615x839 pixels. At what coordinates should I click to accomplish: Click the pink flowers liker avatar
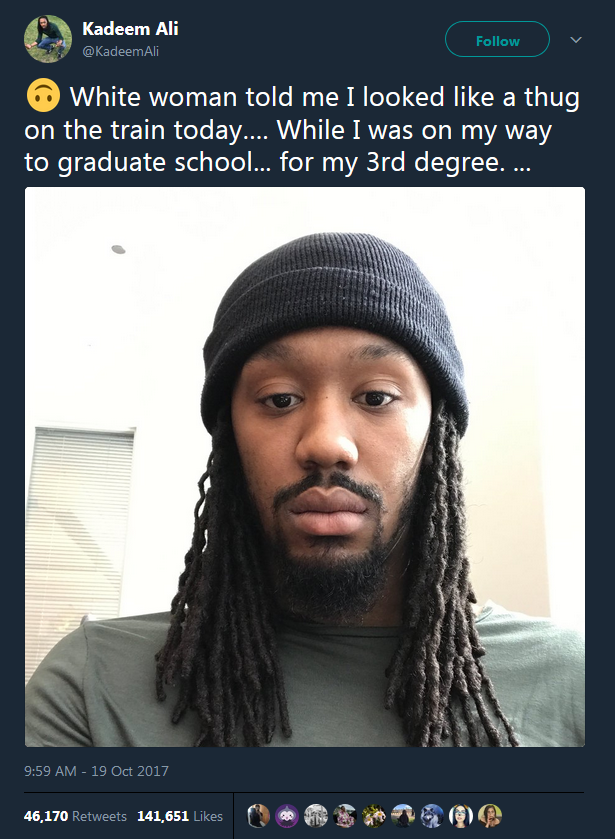pos(374,816)
